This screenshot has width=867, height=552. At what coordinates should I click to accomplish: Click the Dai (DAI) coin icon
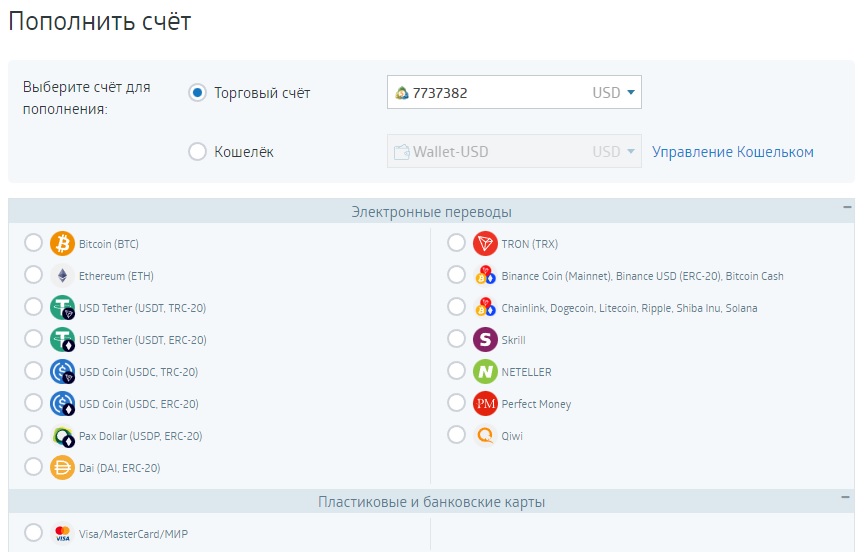click(62, 468)
